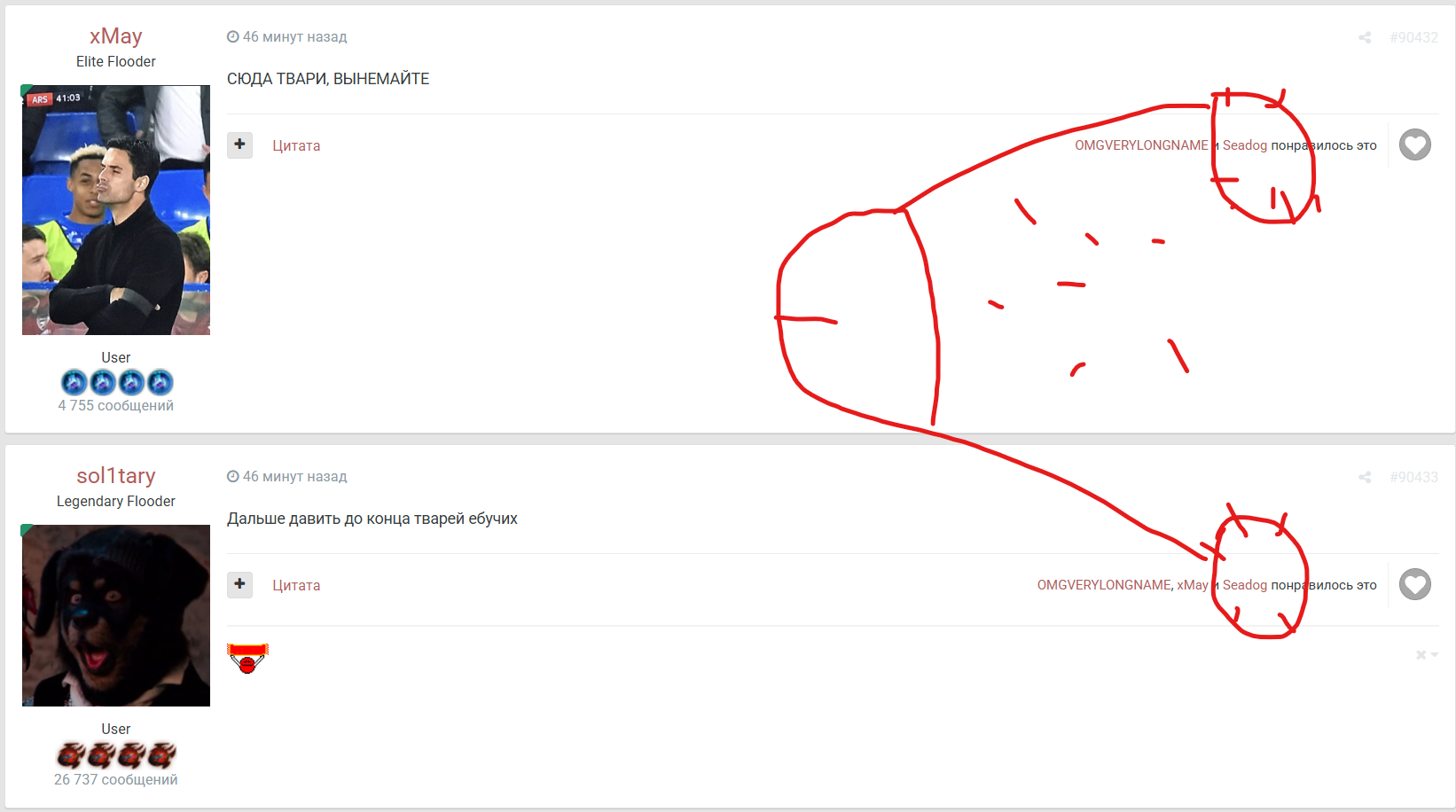The height and width of the screenshot is (812, 1456).
Task: Open xMay's profile from username
Action: pos(116,36)
